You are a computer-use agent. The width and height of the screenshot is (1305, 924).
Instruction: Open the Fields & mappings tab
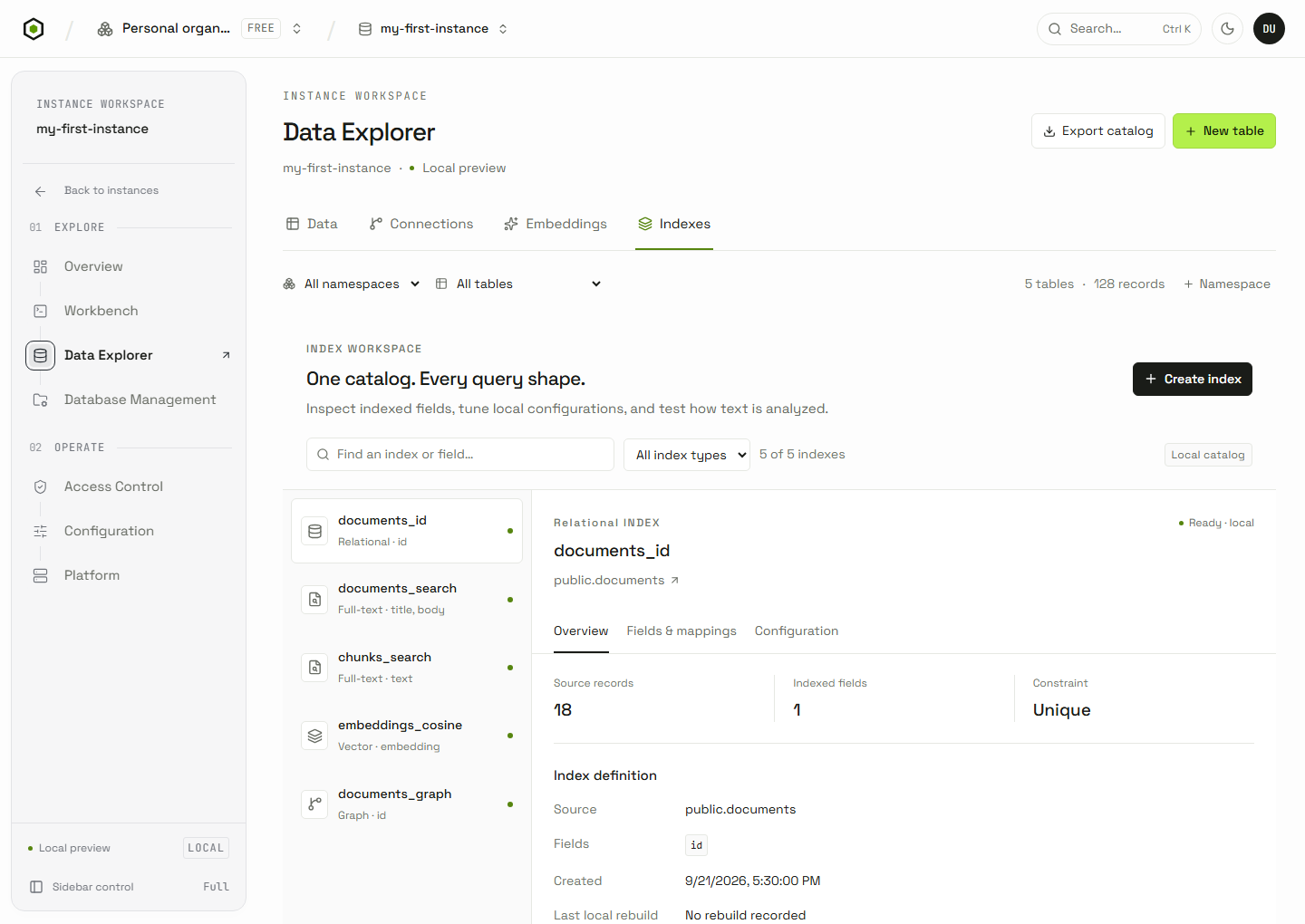681,631
